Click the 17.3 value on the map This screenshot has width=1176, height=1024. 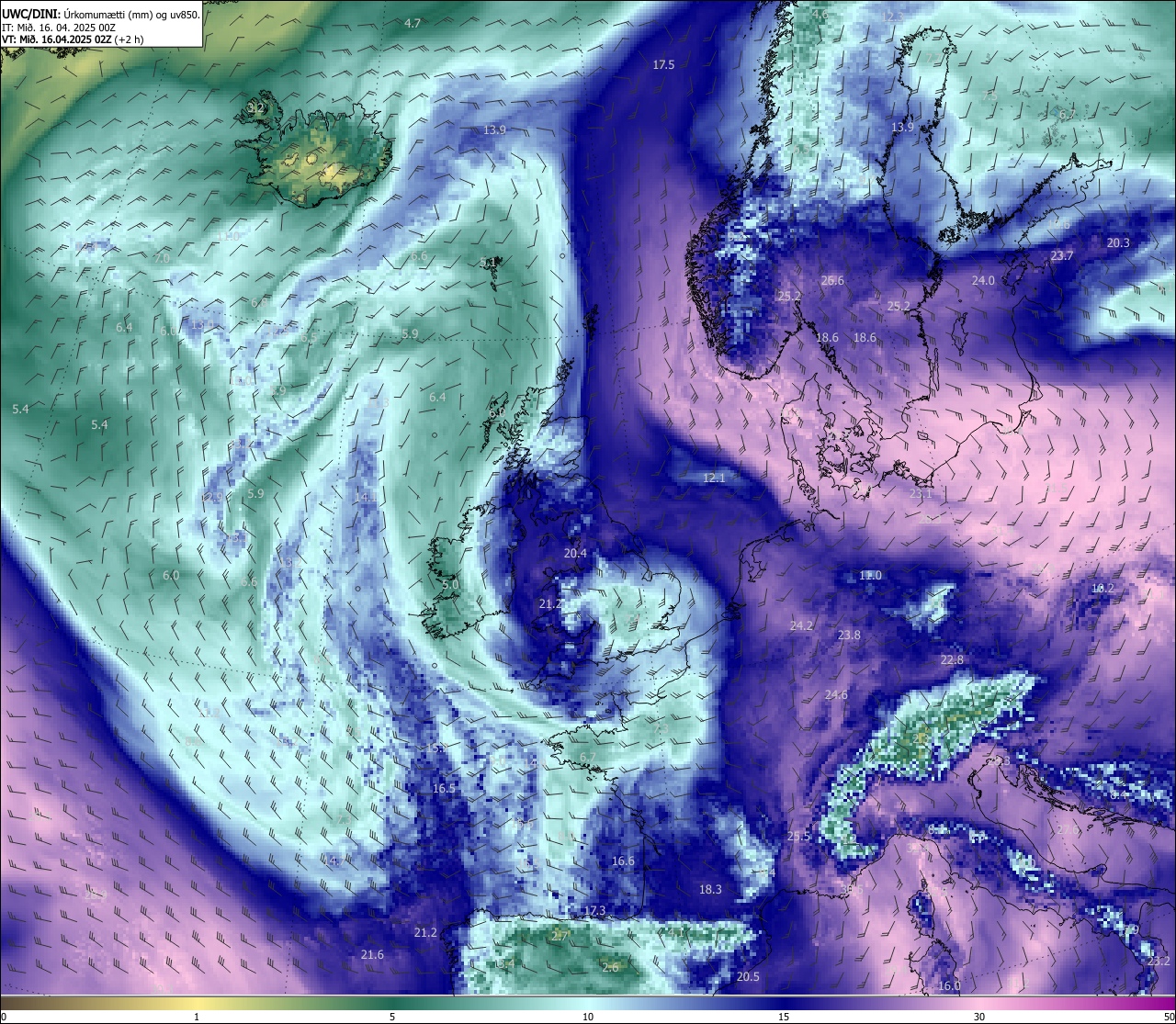point(594,910)
